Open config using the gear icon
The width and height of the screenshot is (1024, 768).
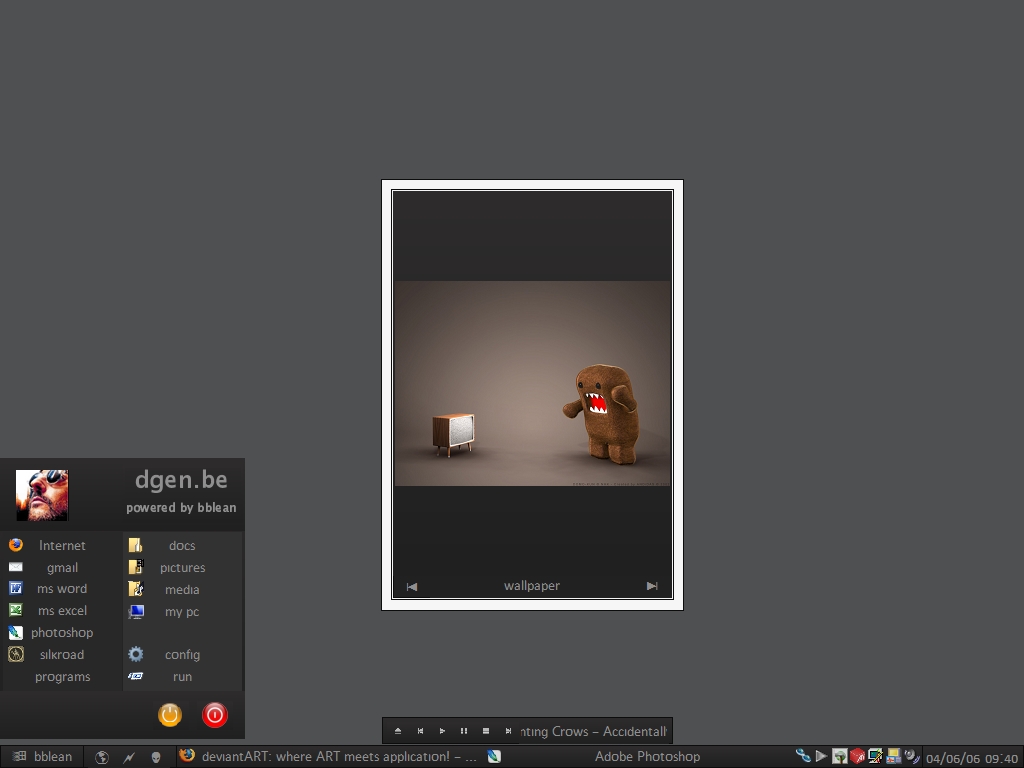(x=136, y=654)
